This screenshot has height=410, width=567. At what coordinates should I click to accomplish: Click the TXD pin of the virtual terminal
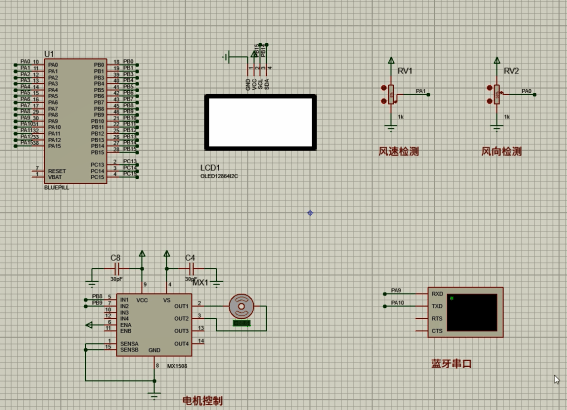point(437,306)
